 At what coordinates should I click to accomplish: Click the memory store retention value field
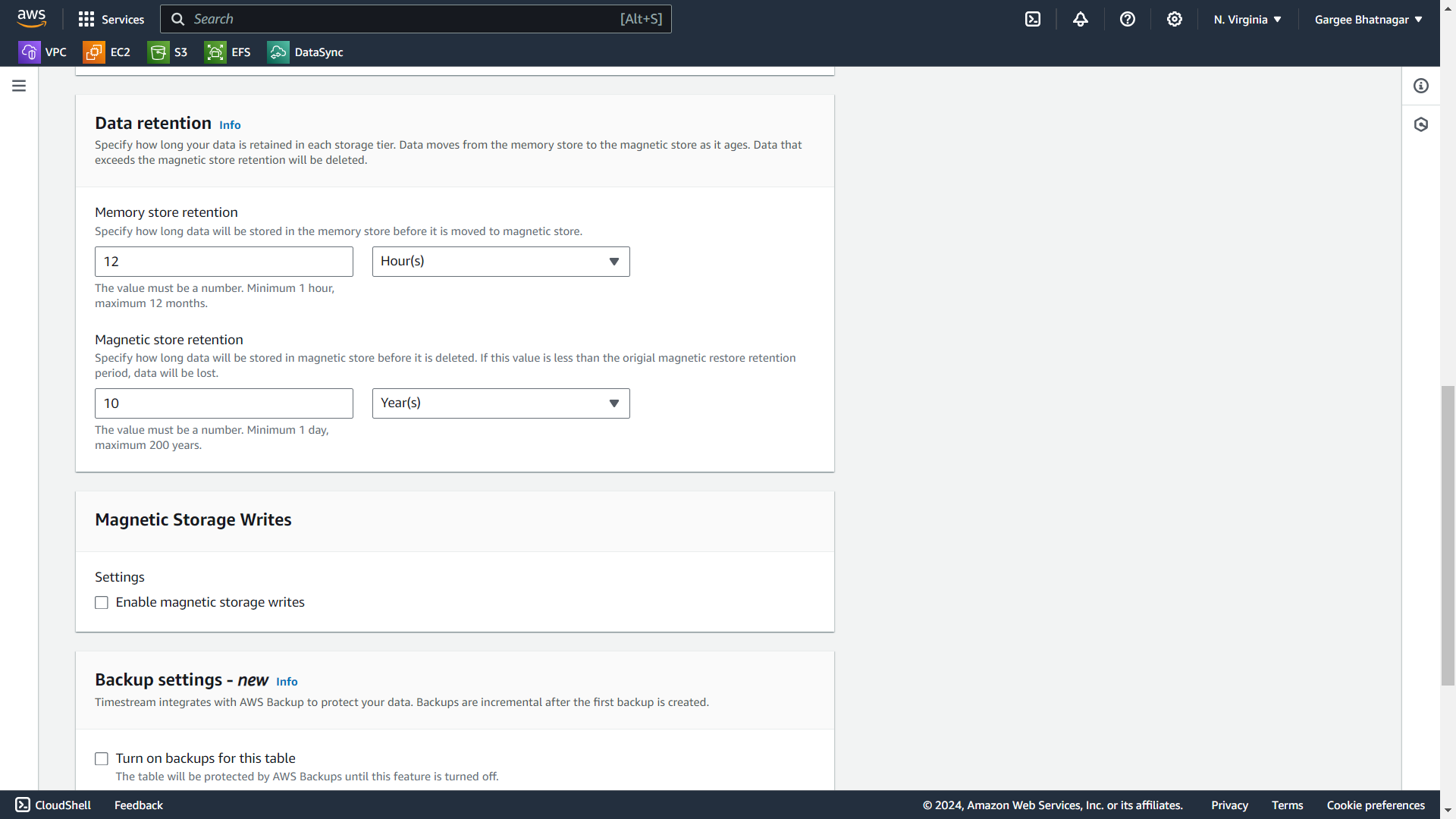tap(224, 262)
